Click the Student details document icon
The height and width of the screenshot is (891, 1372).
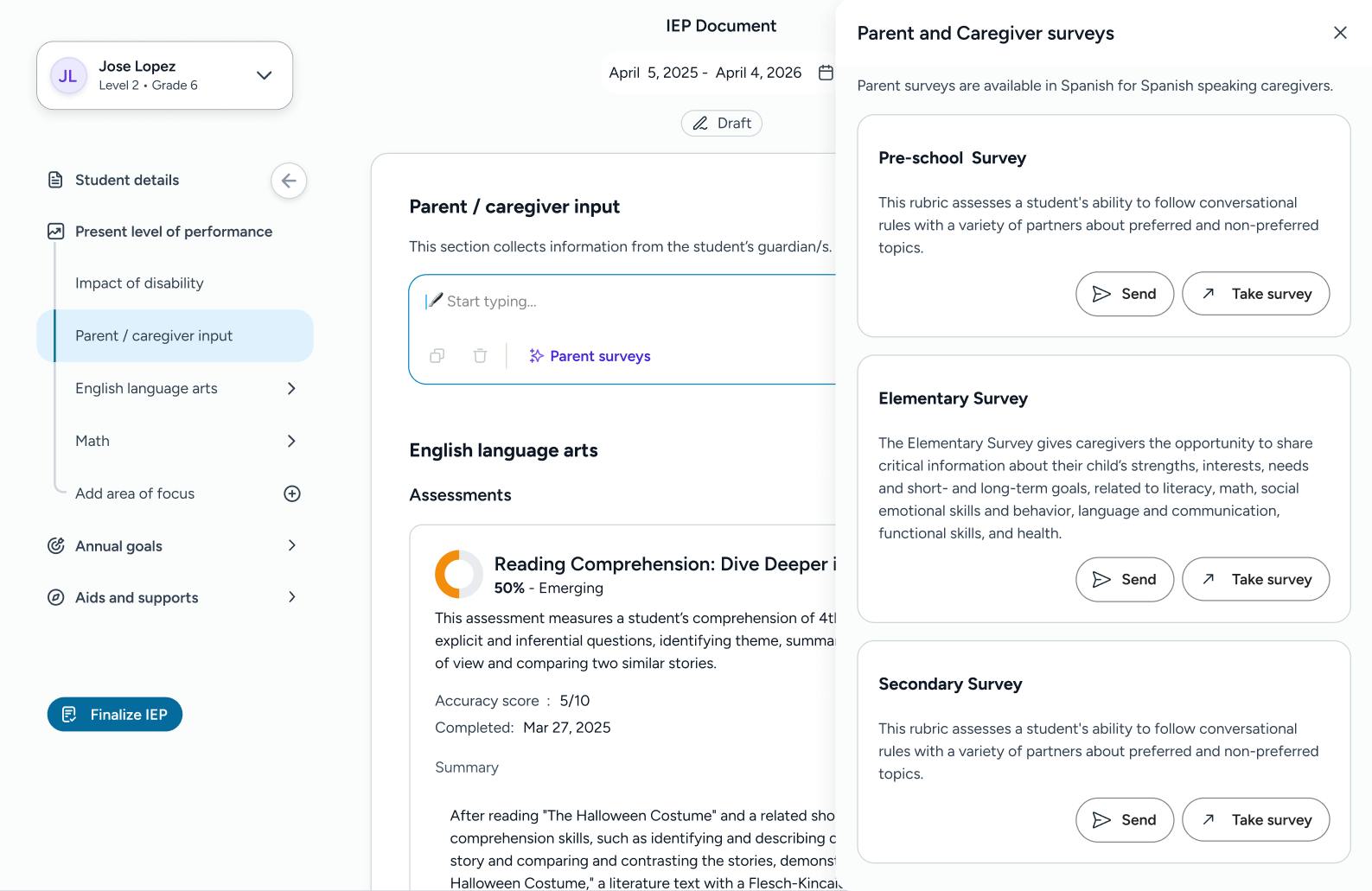(x=55, y=180)
